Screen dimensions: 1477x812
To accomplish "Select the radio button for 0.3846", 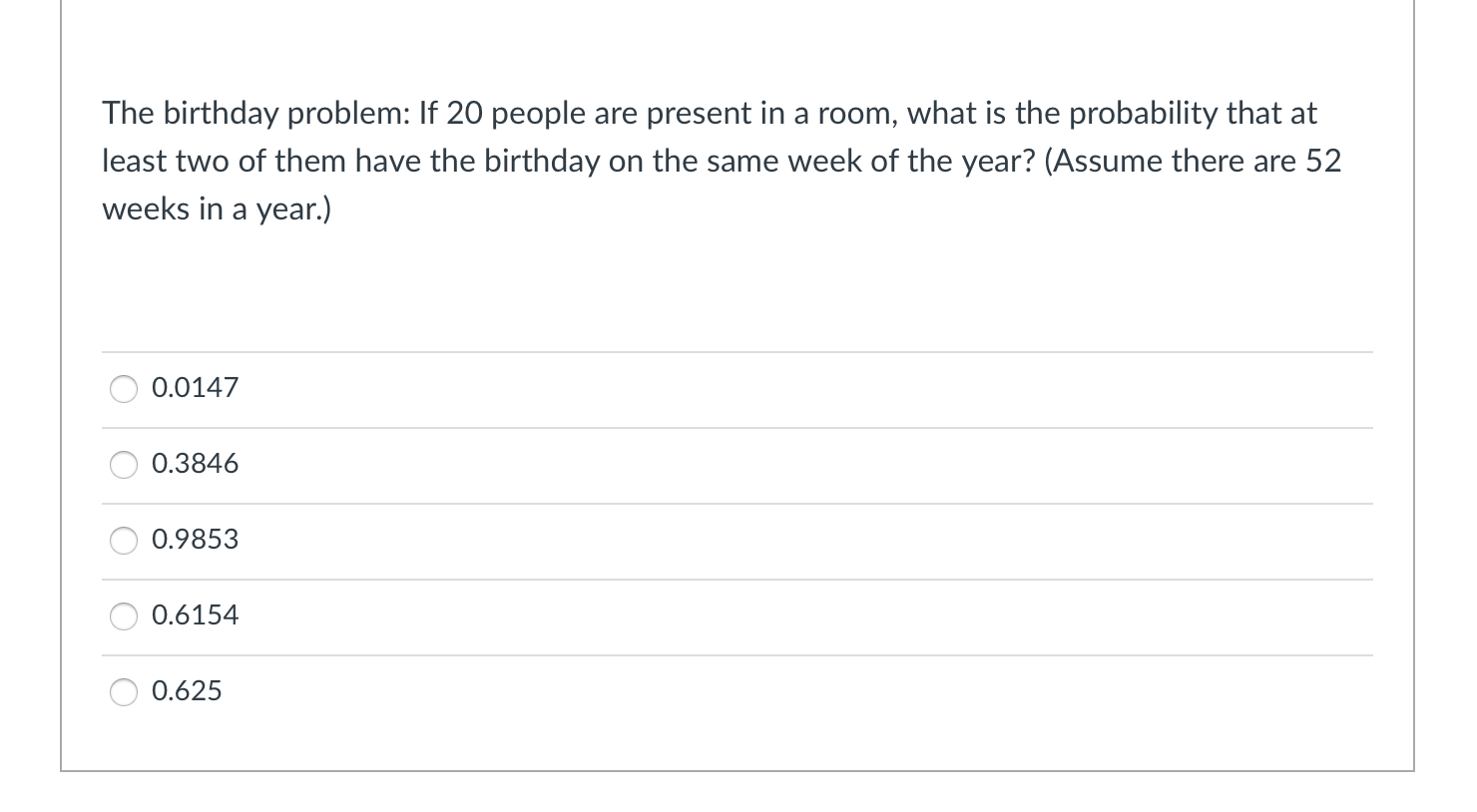I will point(123,464).
